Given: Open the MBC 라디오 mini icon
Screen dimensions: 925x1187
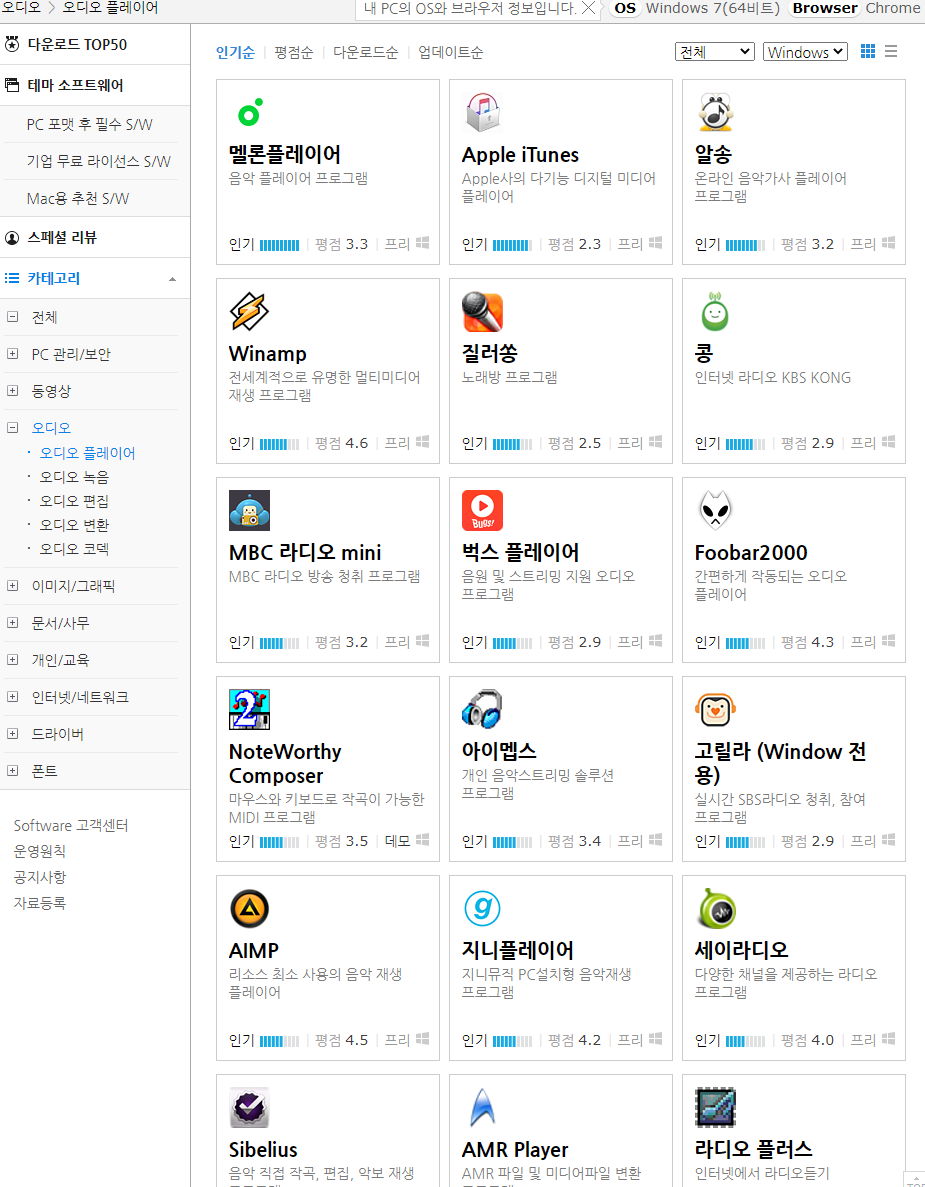Looking at the screenshot, I should tap(250, 511).
